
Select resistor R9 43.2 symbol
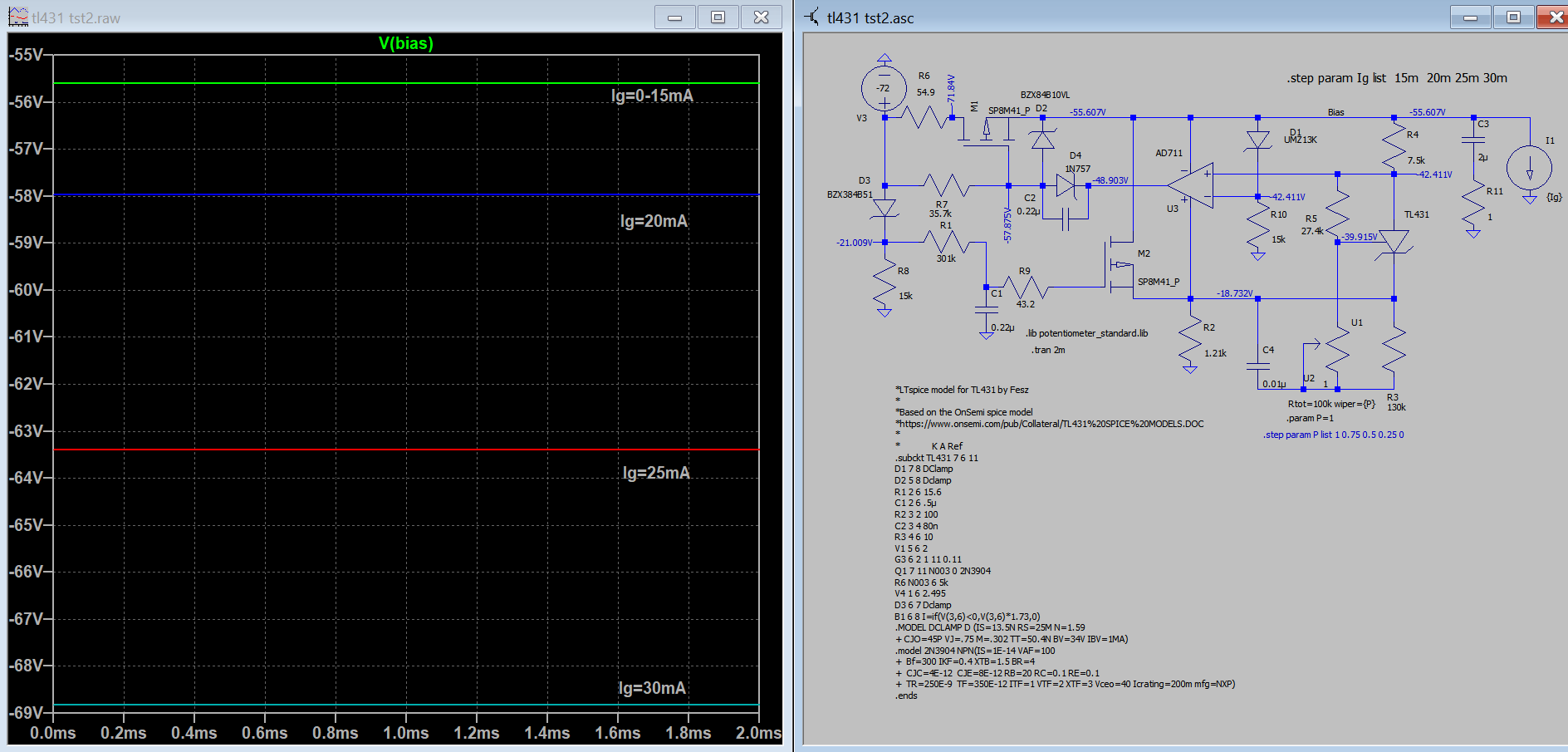[x=1025, y=287]
